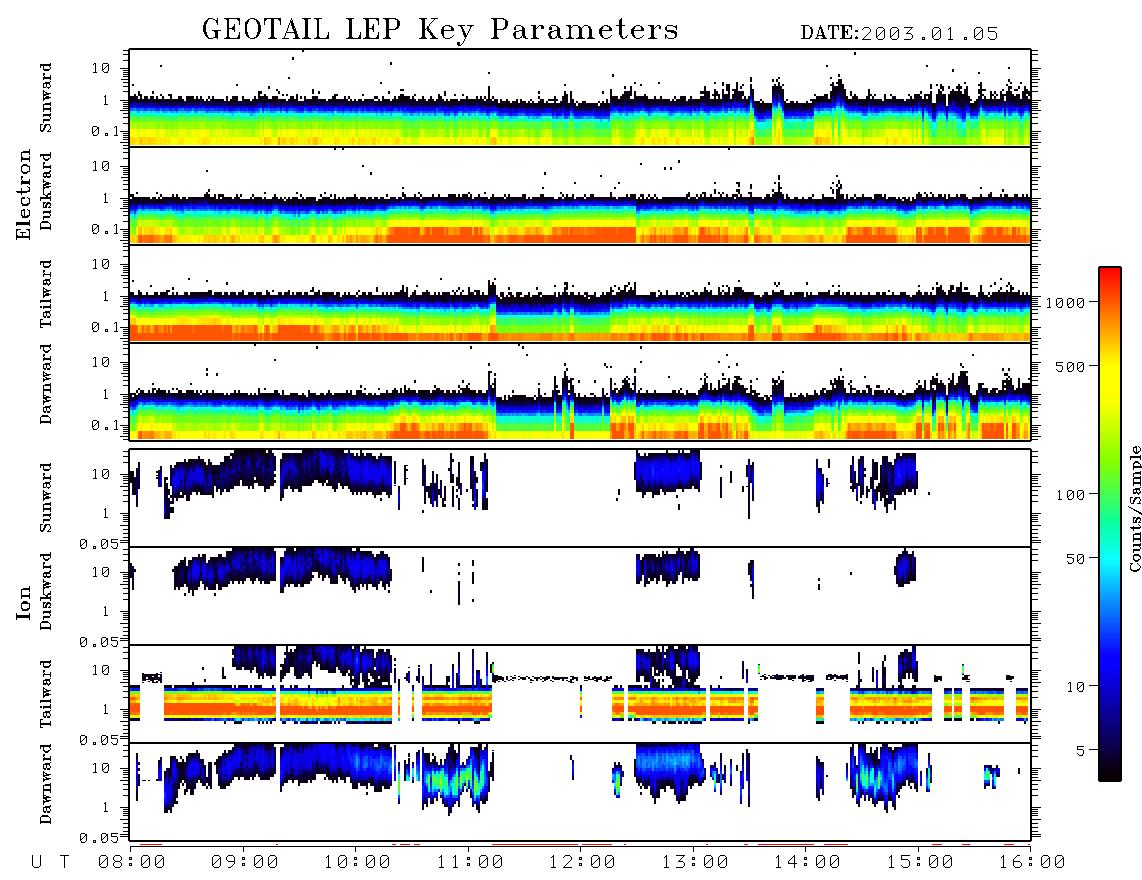Viewport: 1142px width, 880px height.
Task: Select the 16:00 time tick label
Action: [1032, 862]
